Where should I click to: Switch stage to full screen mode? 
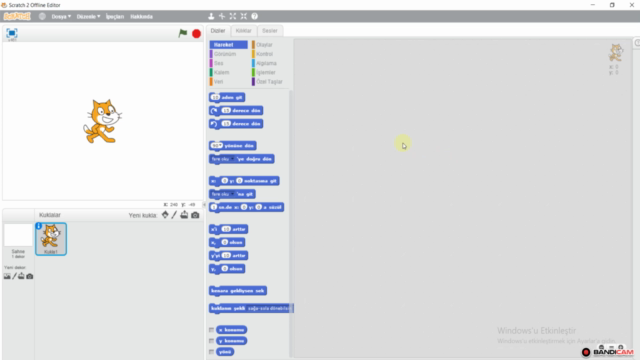(x=12, y=33)
